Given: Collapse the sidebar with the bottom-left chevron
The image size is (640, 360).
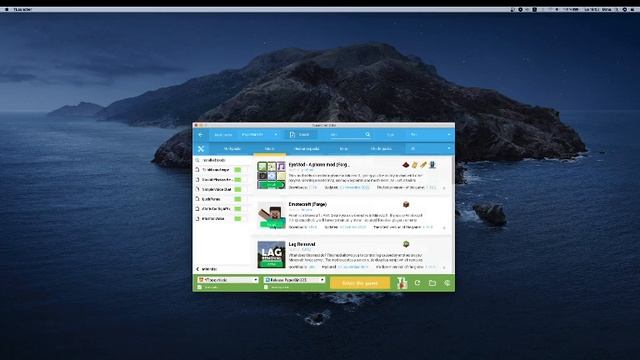Looking at the screenshot, I should [198, 269].
